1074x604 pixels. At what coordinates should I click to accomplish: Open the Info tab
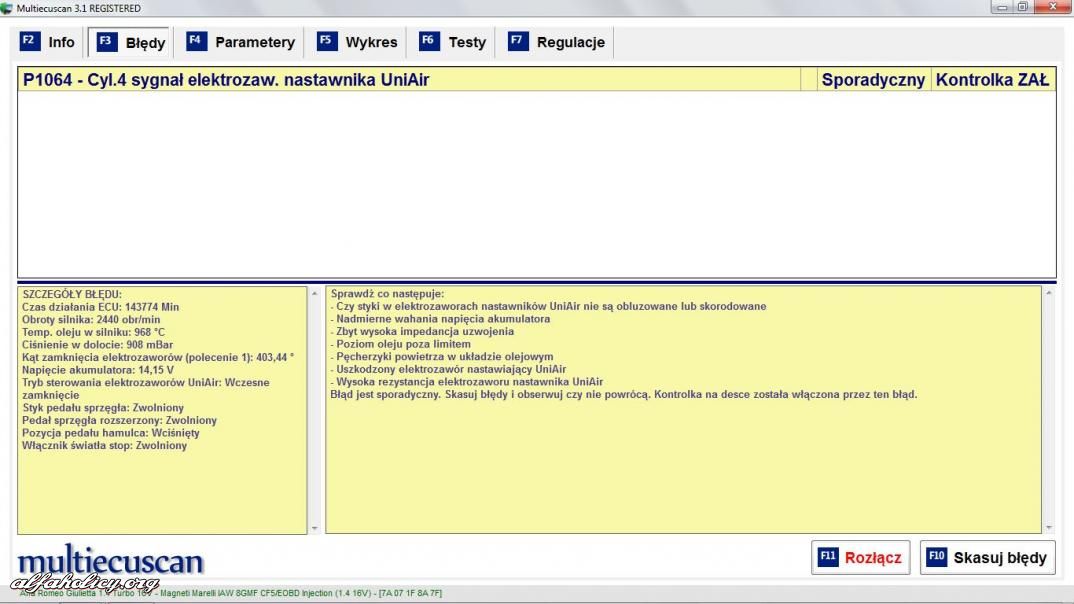(x=47, y=42)
